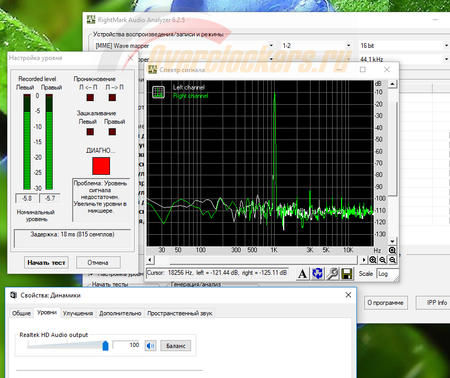
Task: Open spectrum settings with the wrench icon
Action: click(332, 274)
